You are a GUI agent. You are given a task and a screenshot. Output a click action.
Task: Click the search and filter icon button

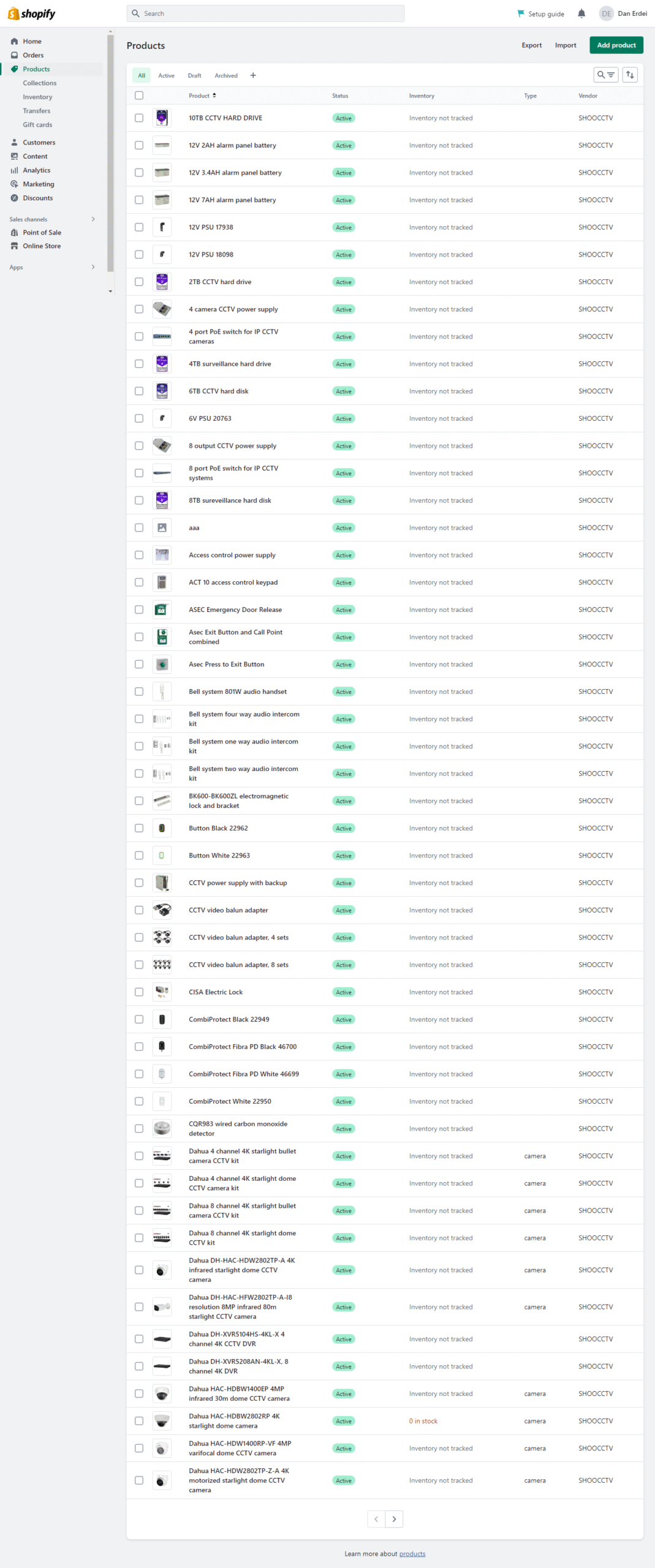click(x=605, y=75)
